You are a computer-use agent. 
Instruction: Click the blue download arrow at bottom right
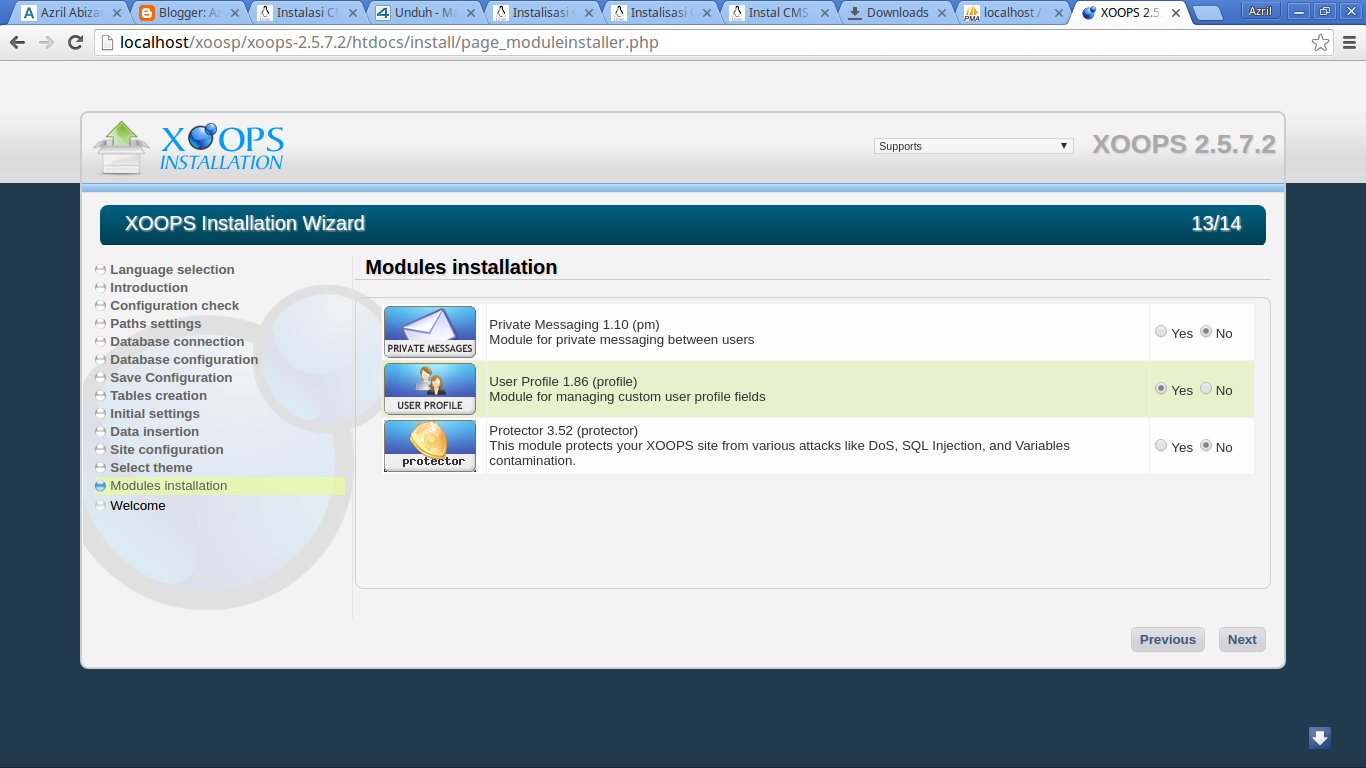pyautogui.click(x=1319, y=738)
